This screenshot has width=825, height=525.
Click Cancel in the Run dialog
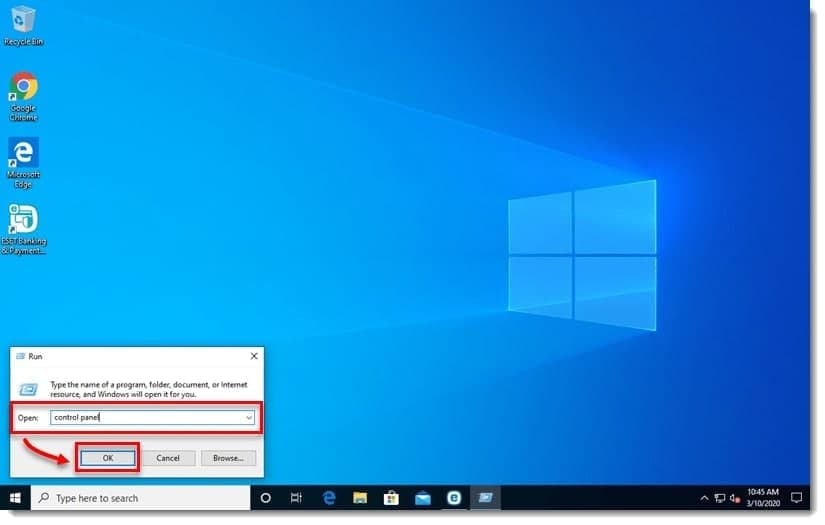coord(168,458)
